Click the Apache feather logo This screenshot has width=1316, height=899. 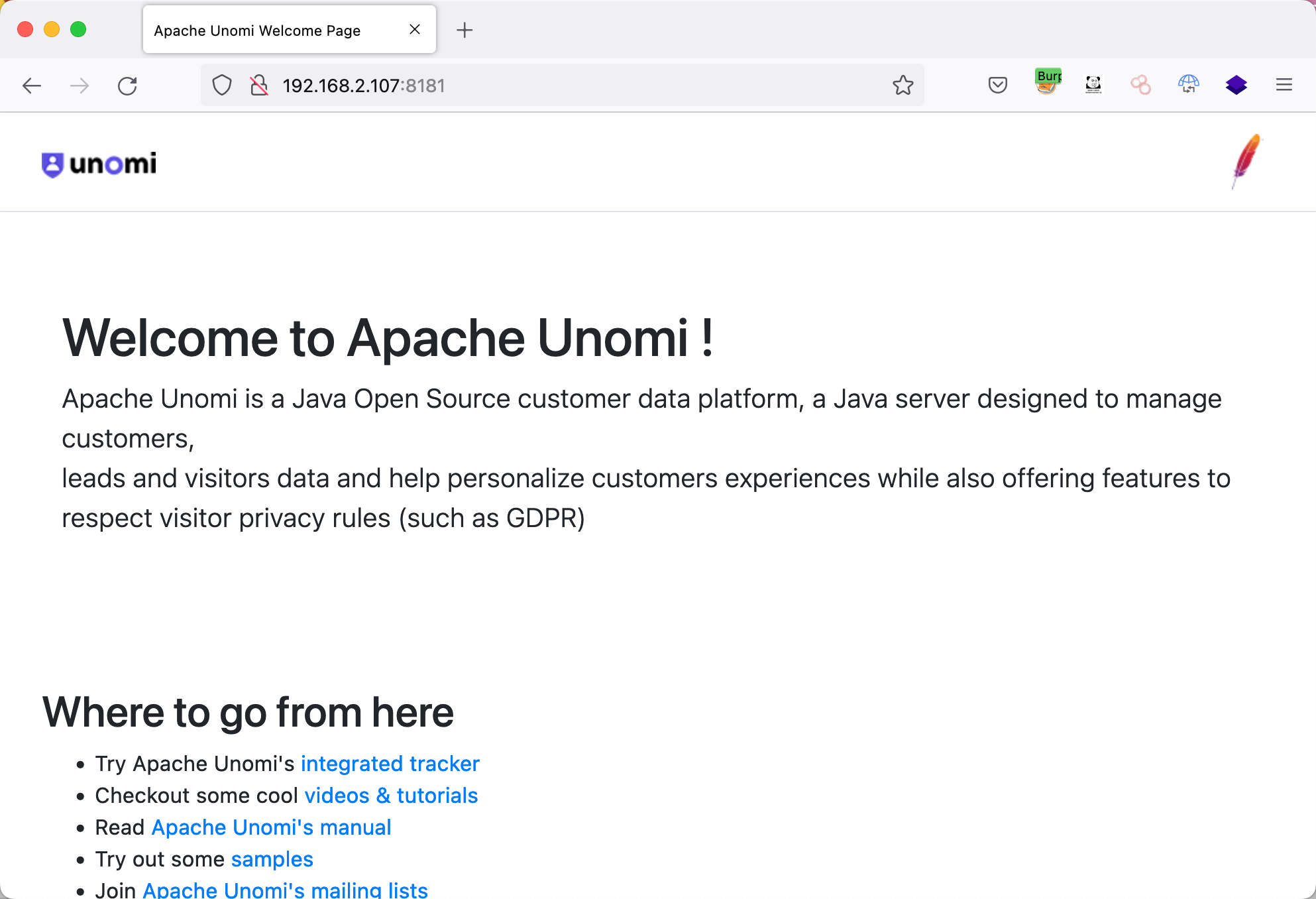point(1246,161)
